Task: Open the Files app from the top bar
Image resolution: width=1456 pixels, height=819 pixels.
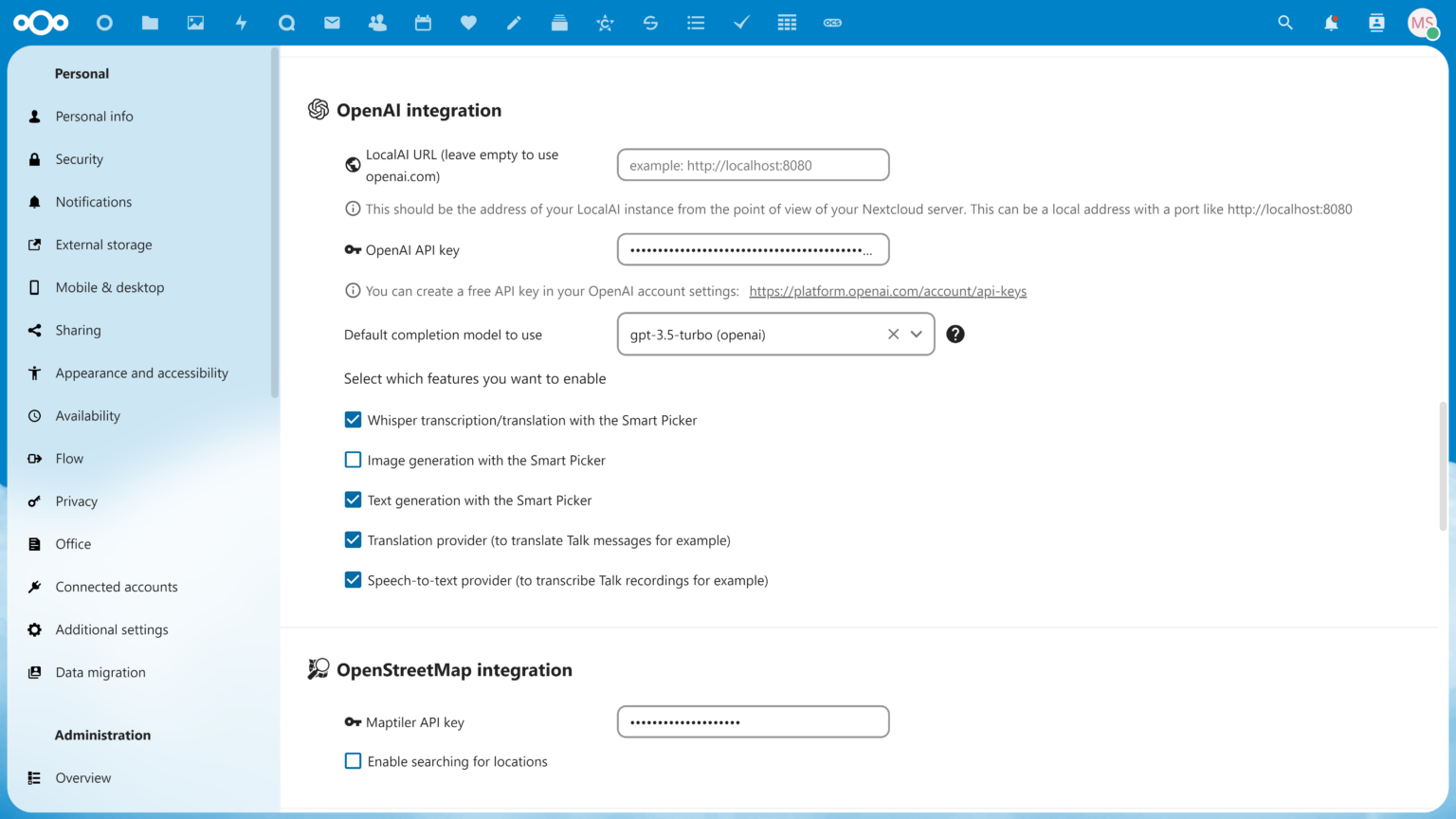Action: 150,22
